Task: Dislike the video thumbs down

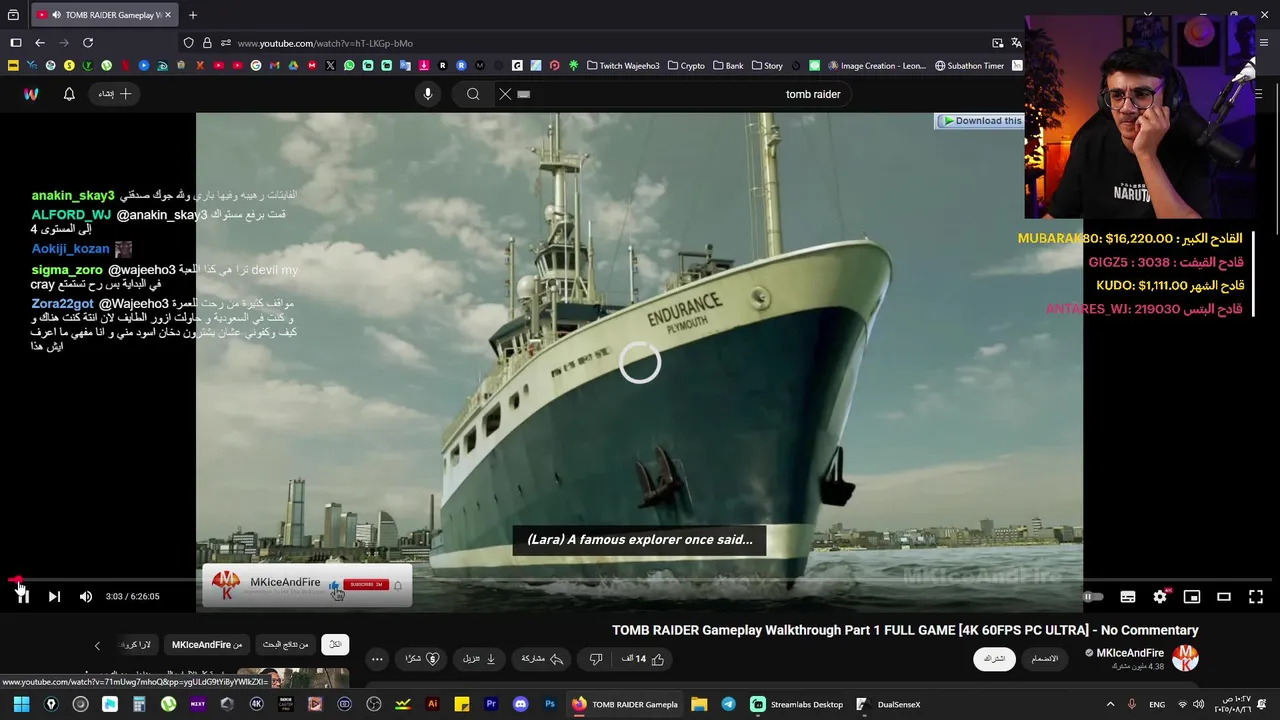Action: 596,659
